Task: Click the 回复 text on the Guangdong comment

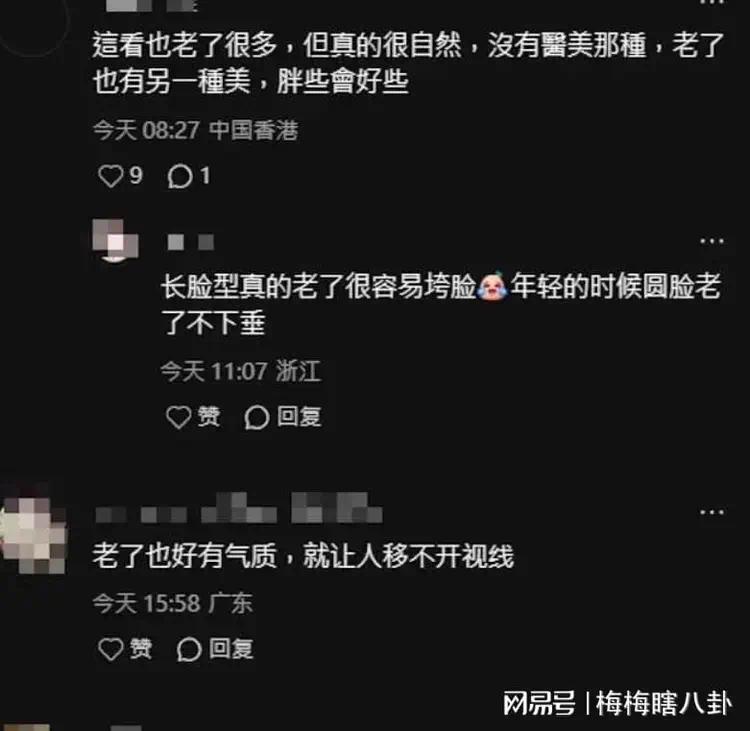Action: click(x=231, y=649)
